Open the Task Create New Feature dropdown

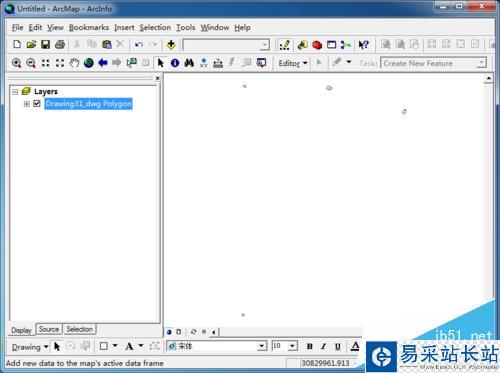click(481, 63)
